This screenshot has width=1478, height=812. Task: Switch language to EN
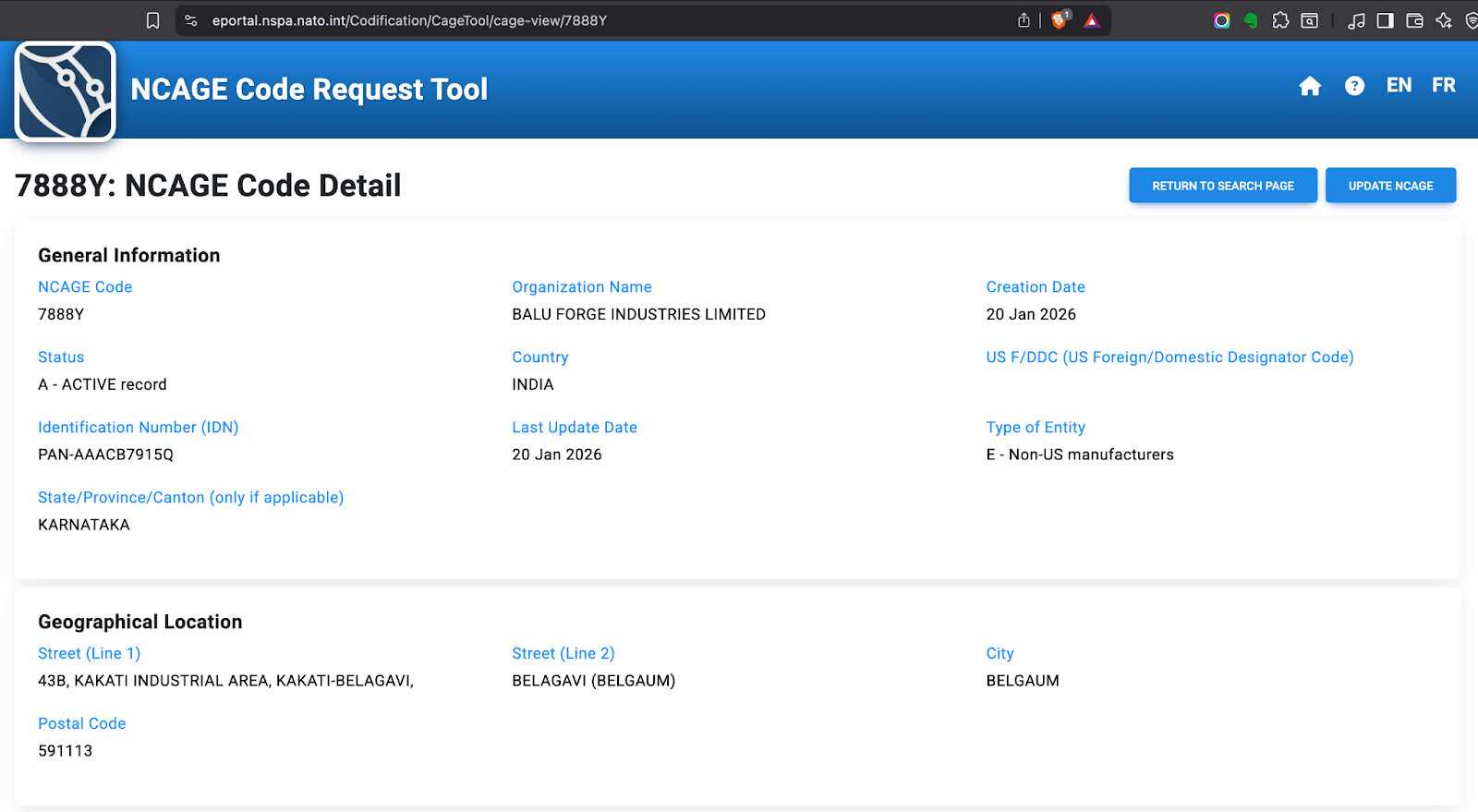click(1399, 85)
